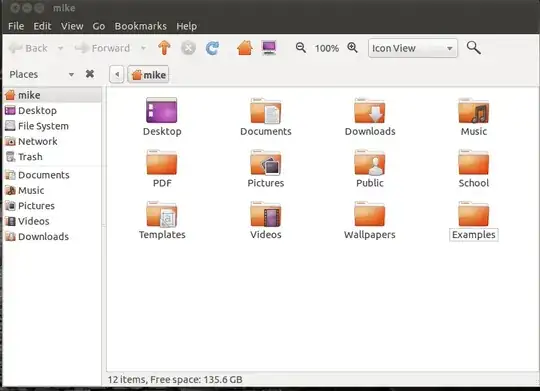Screen dimensions: 540x391
Task: Select the Examples folder
Action: pos(474,220)
